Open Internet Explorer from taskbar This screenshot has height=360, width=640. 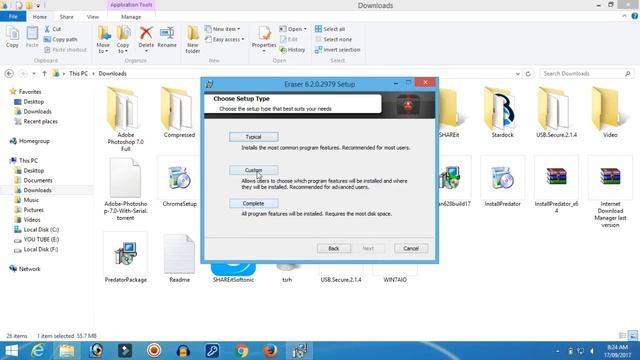38,351
